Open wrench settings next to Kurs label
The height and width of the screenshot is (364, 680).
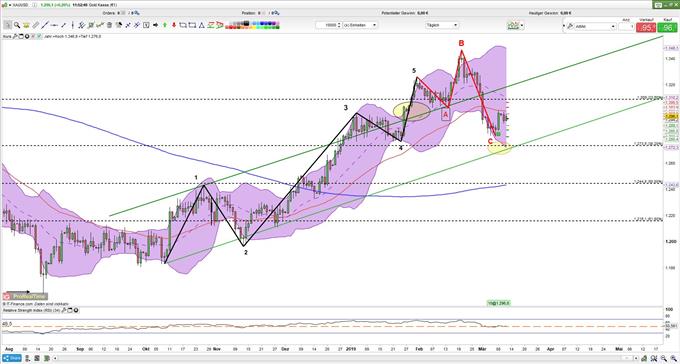pyautogui.click(x=14, y=36)
